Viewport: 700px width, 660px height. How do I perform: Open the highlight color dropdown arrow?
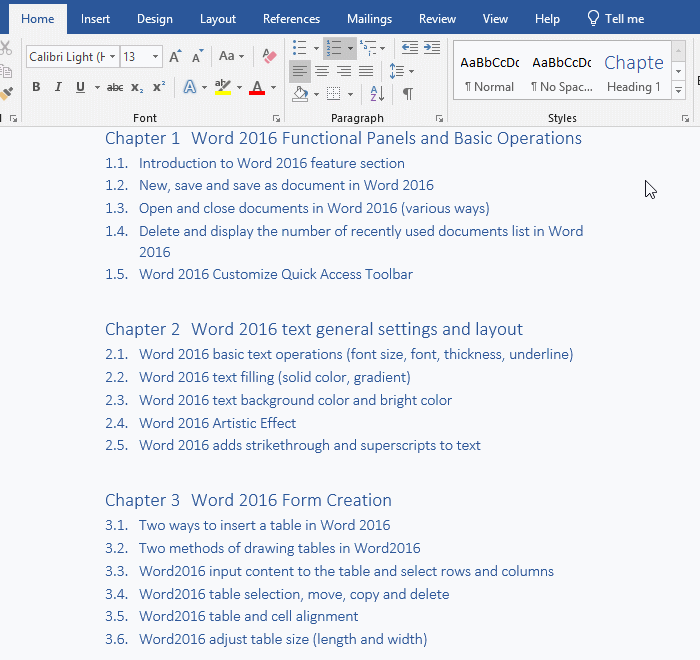(239, 88)
